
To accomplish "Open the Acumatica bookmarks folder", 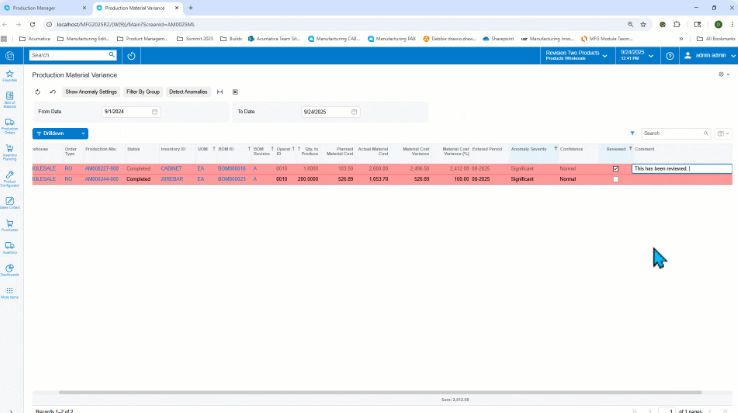I will [34, 39].
